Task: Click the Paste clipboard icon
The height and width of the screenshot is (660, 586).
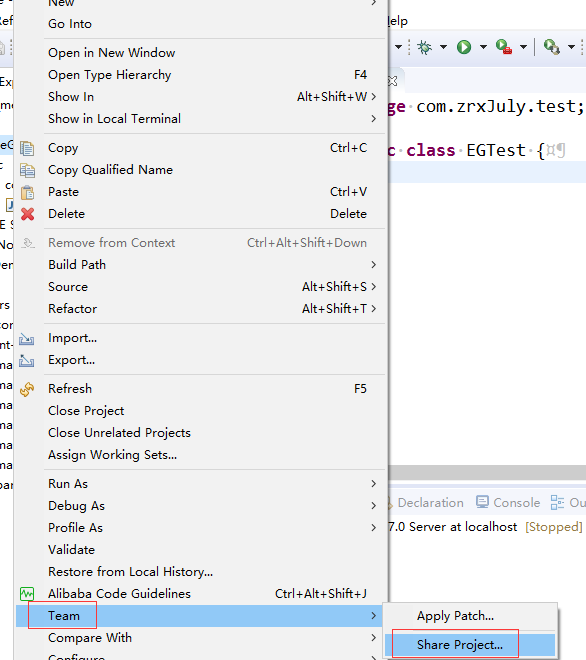Action: coord(27,192)
